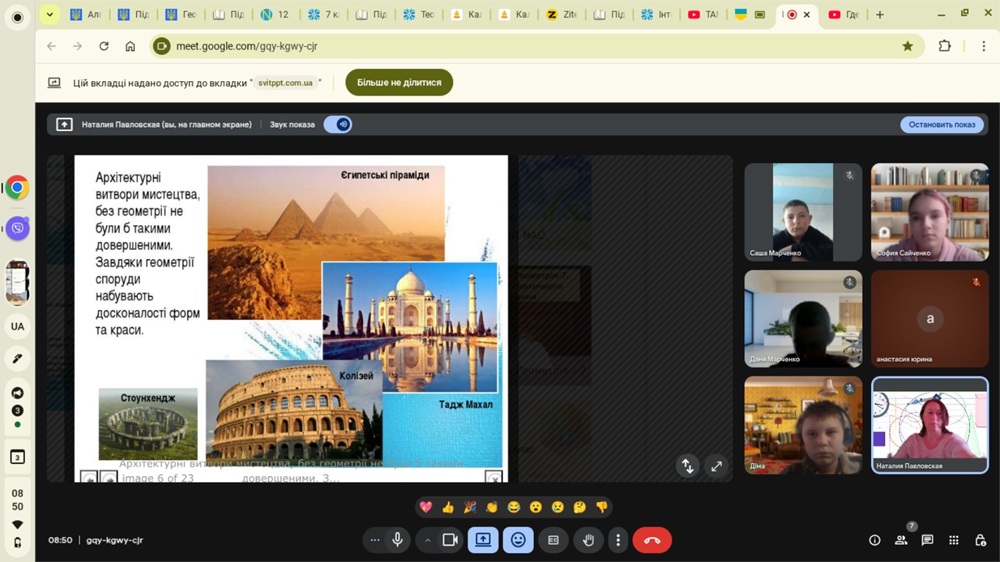1000x562 pixels.
Task: Open the meeting details info icon
Action: (x=875, y=540)
